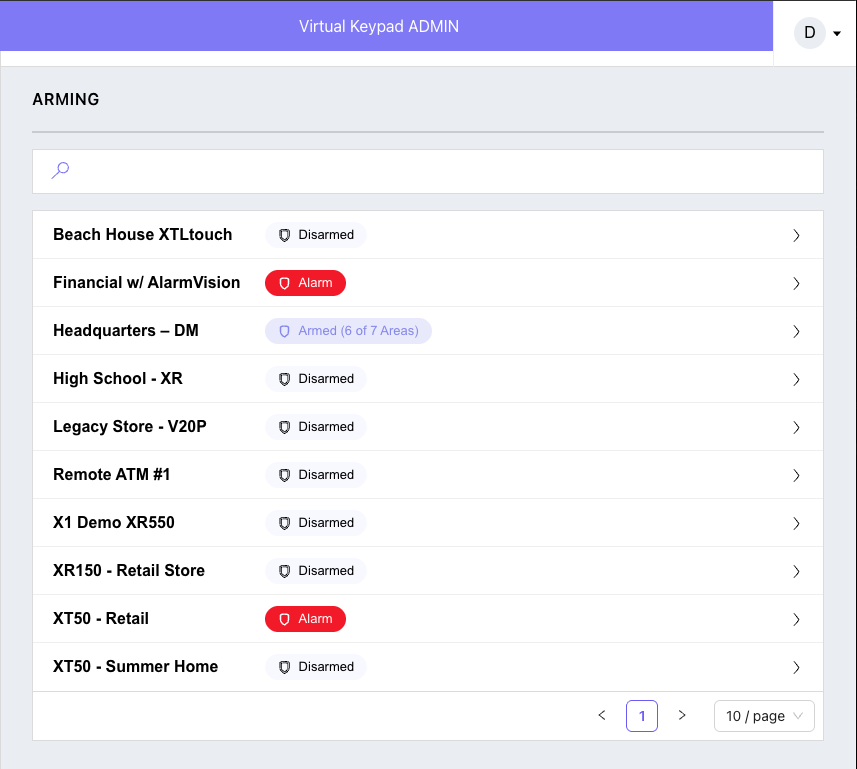Screen dimensions: 857x769
Task: Expand the X1 Demo XR550 row chevron
Action: [796, 524]
